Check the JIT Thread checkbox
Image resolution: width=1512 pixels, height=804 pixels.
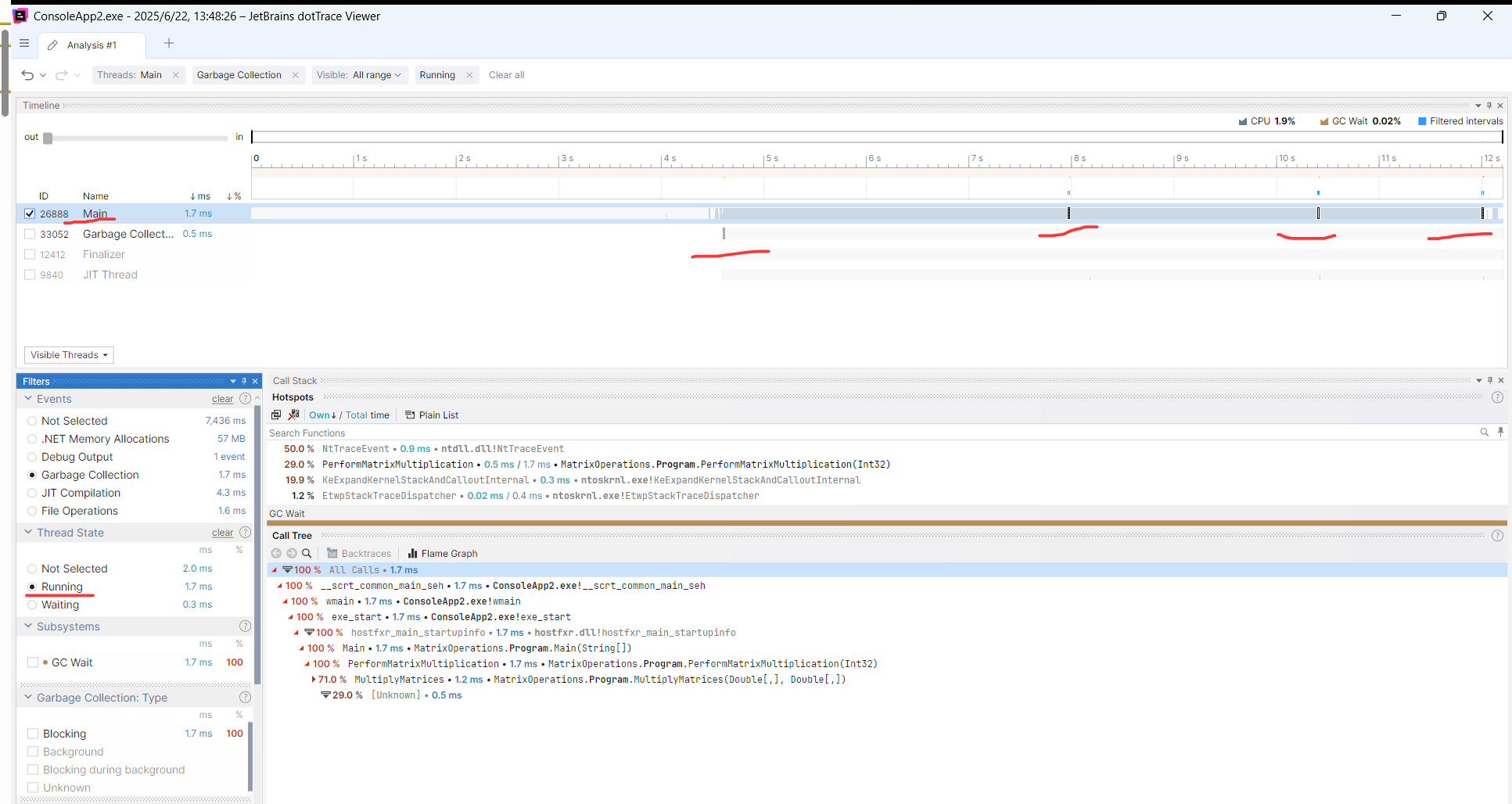[x=30, y=275]
